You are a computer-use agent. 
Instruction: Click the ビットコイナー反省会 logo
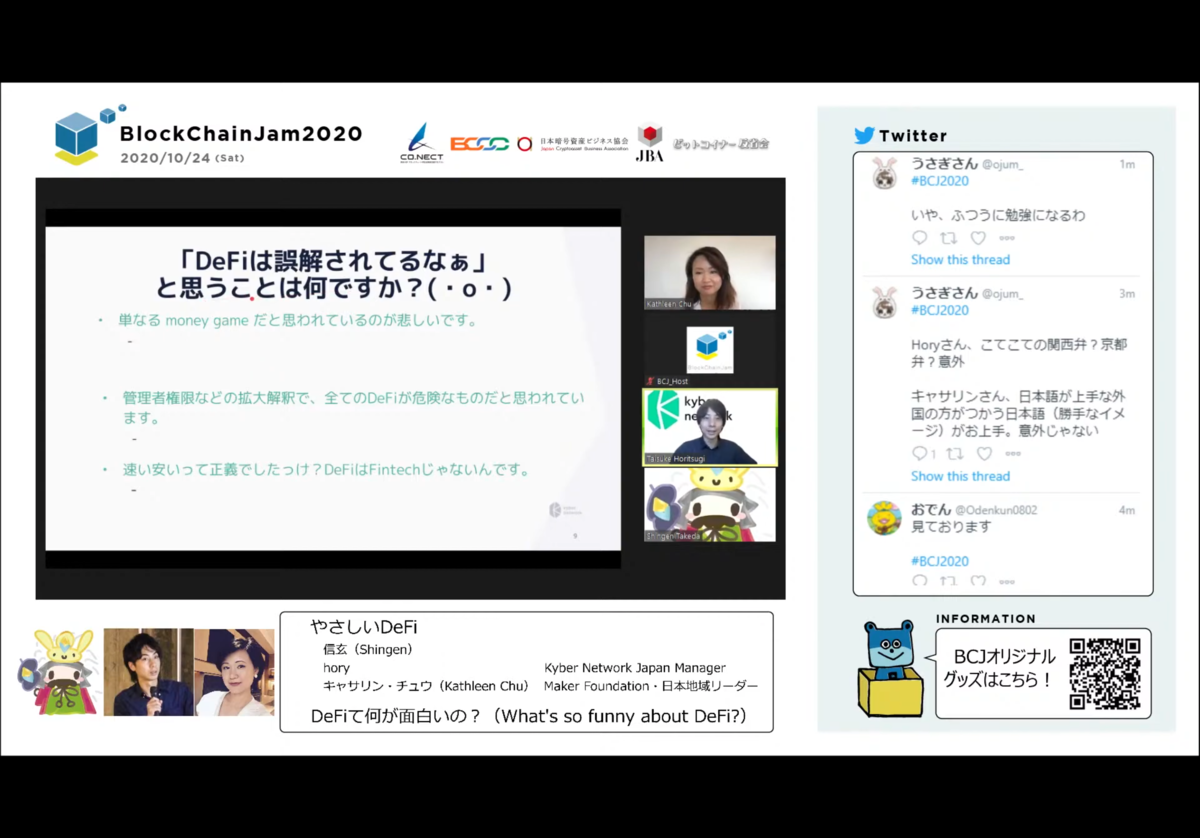click(720, 144)
